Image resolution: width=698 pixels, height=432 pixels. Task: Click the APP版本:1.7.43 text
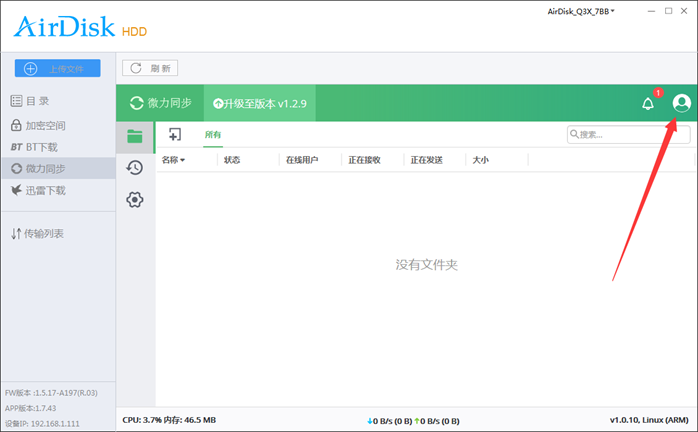pyautogui.click(x=31, y=408)
